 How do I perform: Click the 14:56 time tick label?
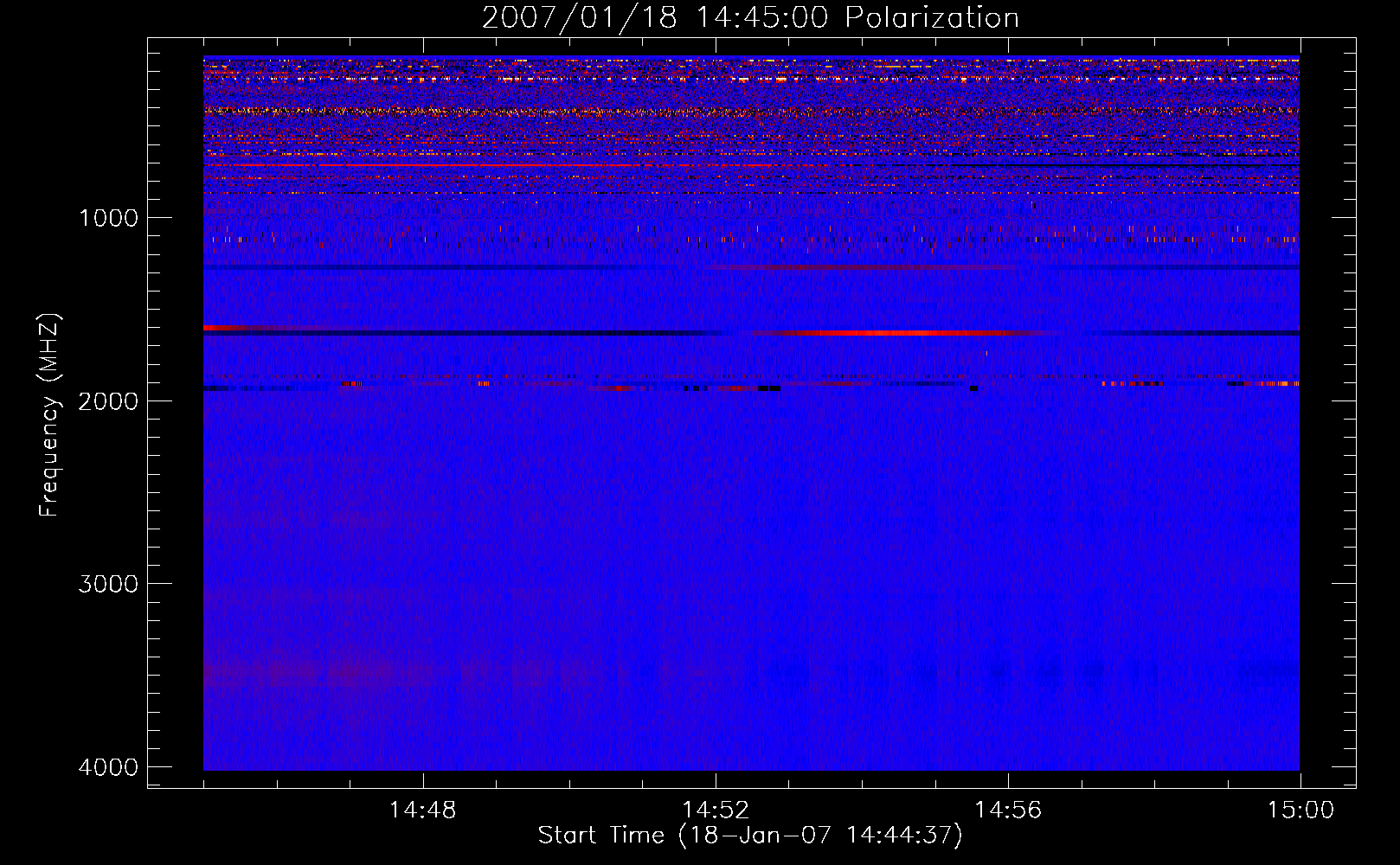coord(1008,811)
